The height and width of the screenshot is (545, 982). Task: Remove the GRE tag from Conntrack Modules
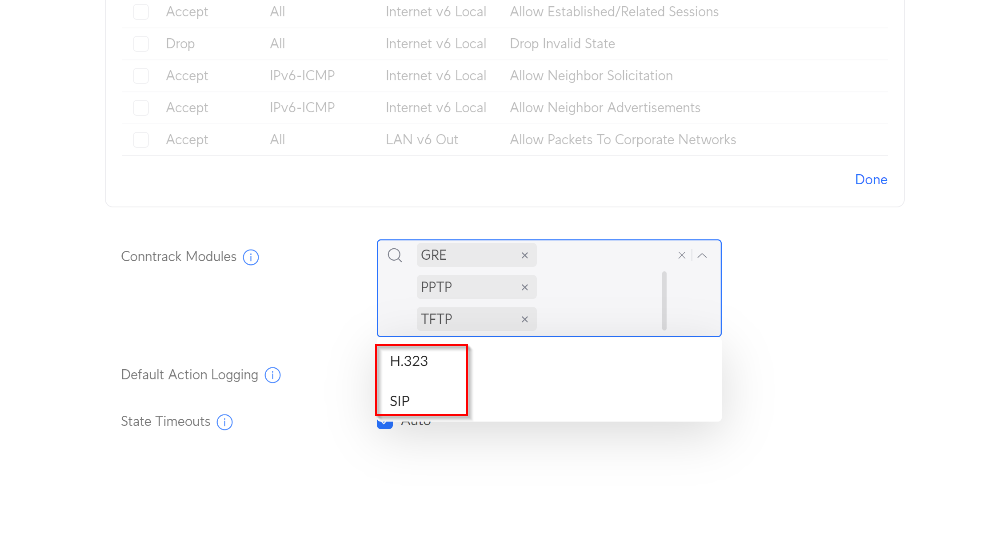[x=524, y=256]
